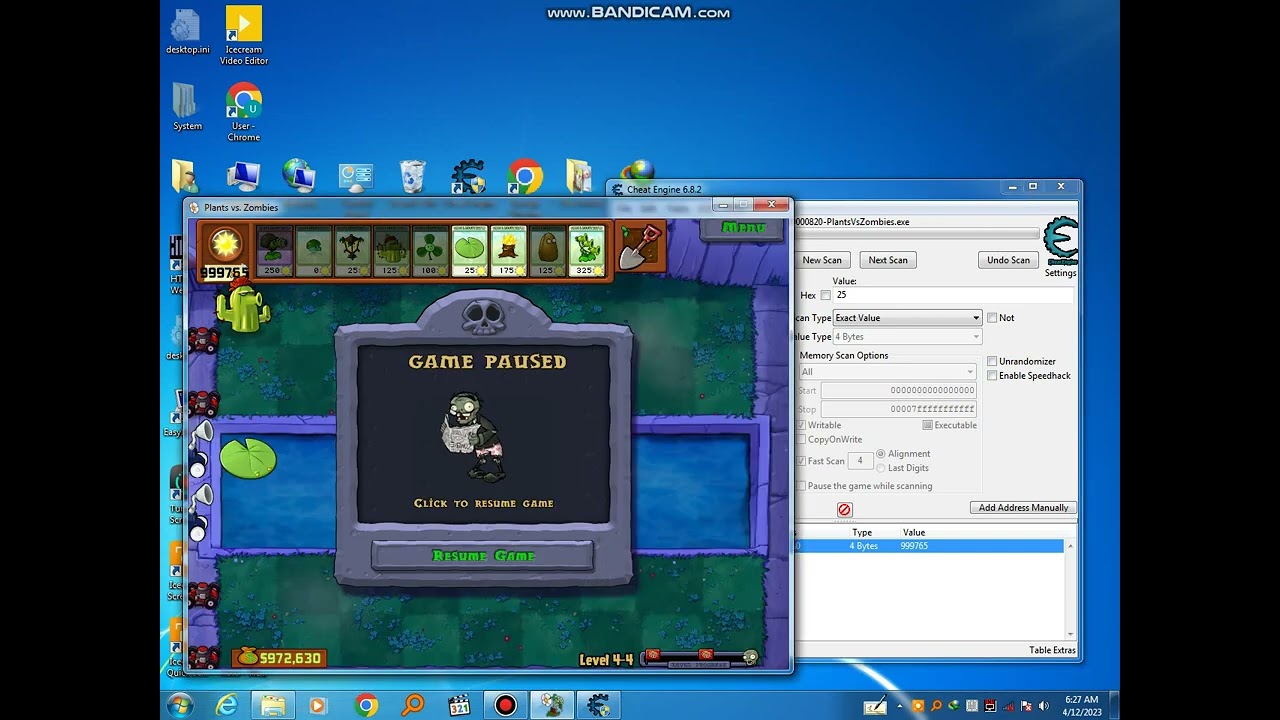
Task: Click the level progress meter
Action: click(x=701, y=658)
